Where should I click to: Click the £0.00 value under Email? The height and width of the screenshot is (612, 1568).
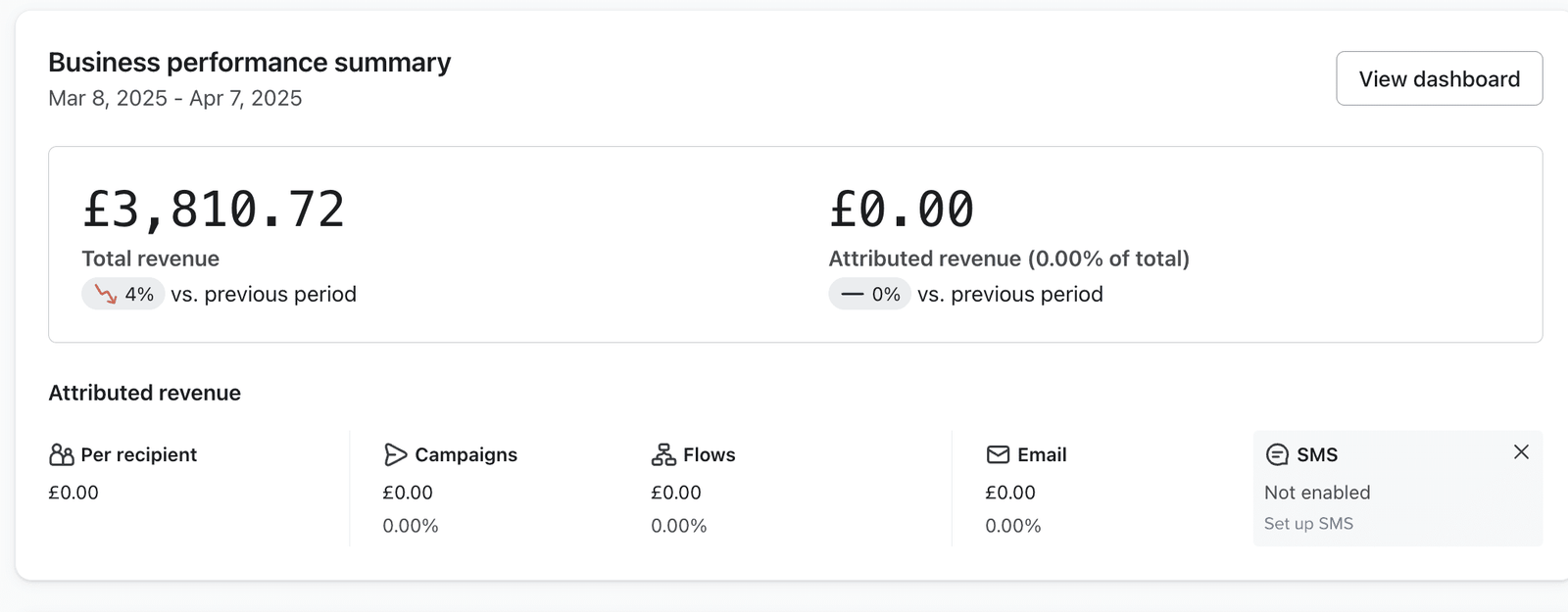coord(1010,493)
